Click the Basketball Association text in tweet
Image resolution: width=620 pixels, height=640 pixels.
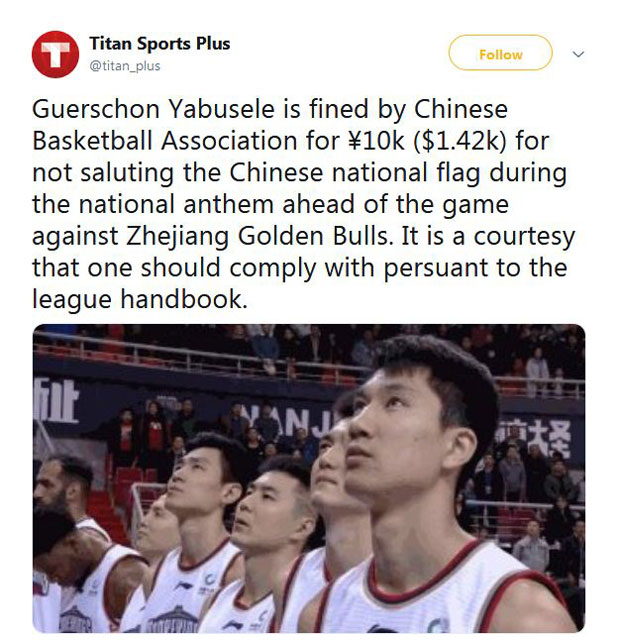coord(165,141)
